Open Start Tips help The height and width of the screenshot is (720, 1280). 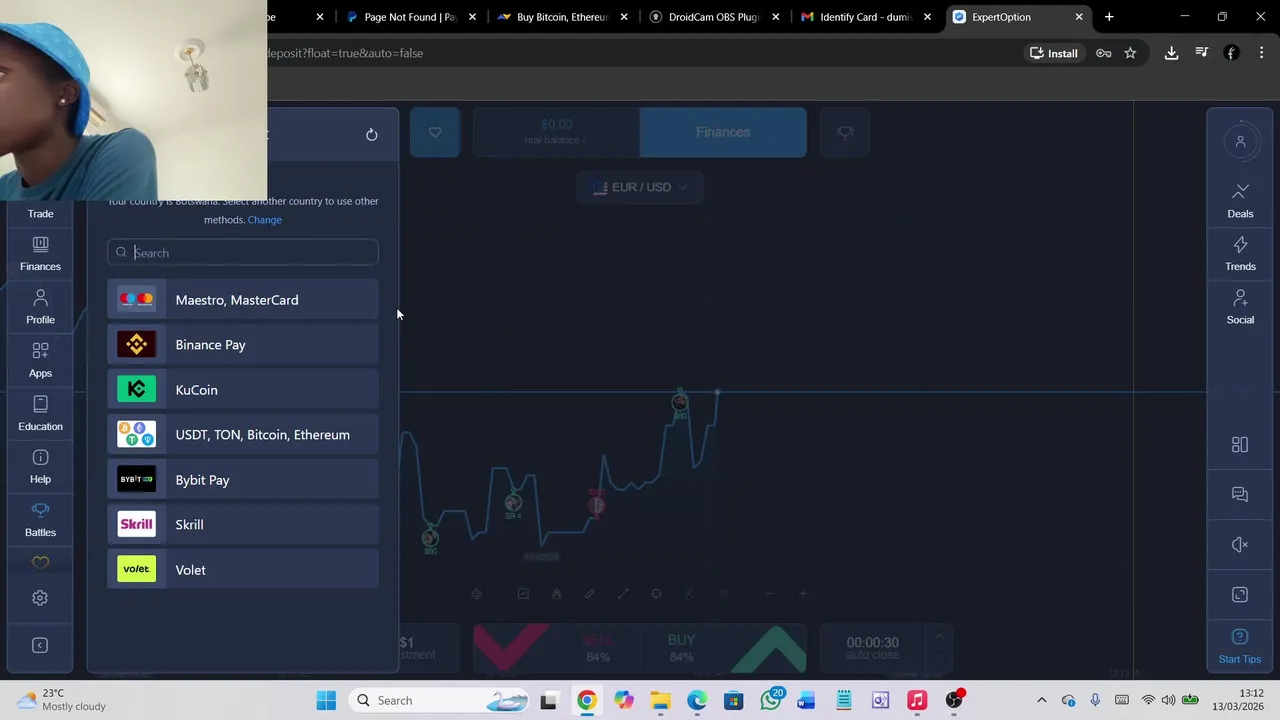click(x=1240, y=647)
